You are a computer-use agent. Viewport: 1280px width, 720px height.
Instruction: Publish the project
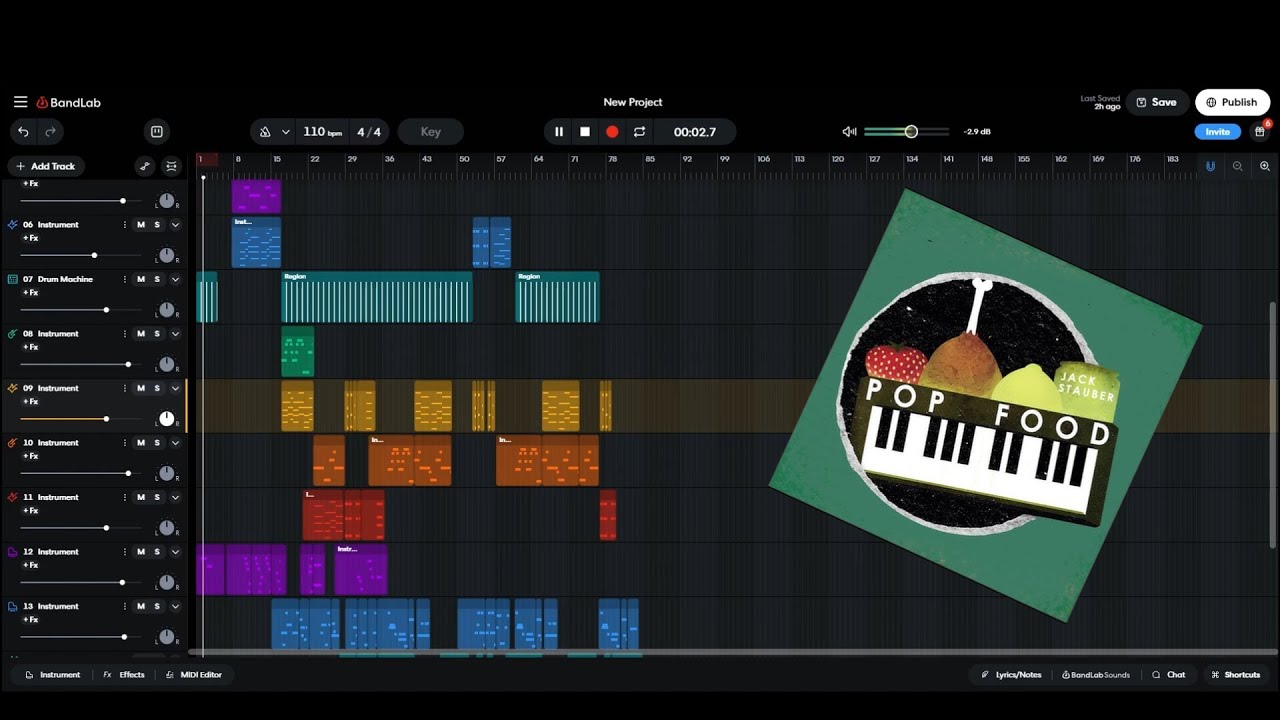click(x=1232, y=102)
